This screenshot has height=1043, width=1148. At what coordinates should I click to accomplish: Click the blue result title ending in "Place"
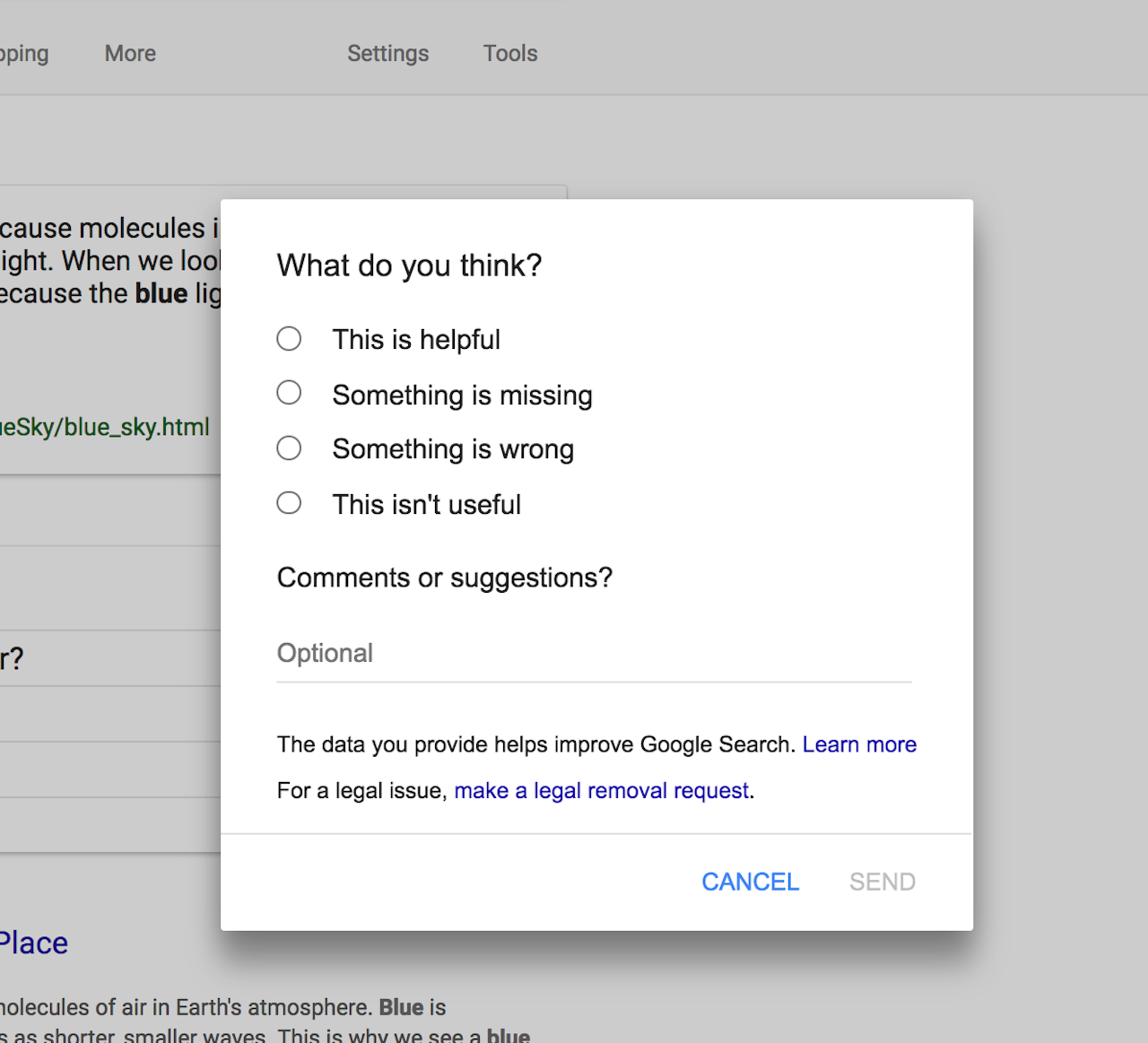click(x=33, y=943)
